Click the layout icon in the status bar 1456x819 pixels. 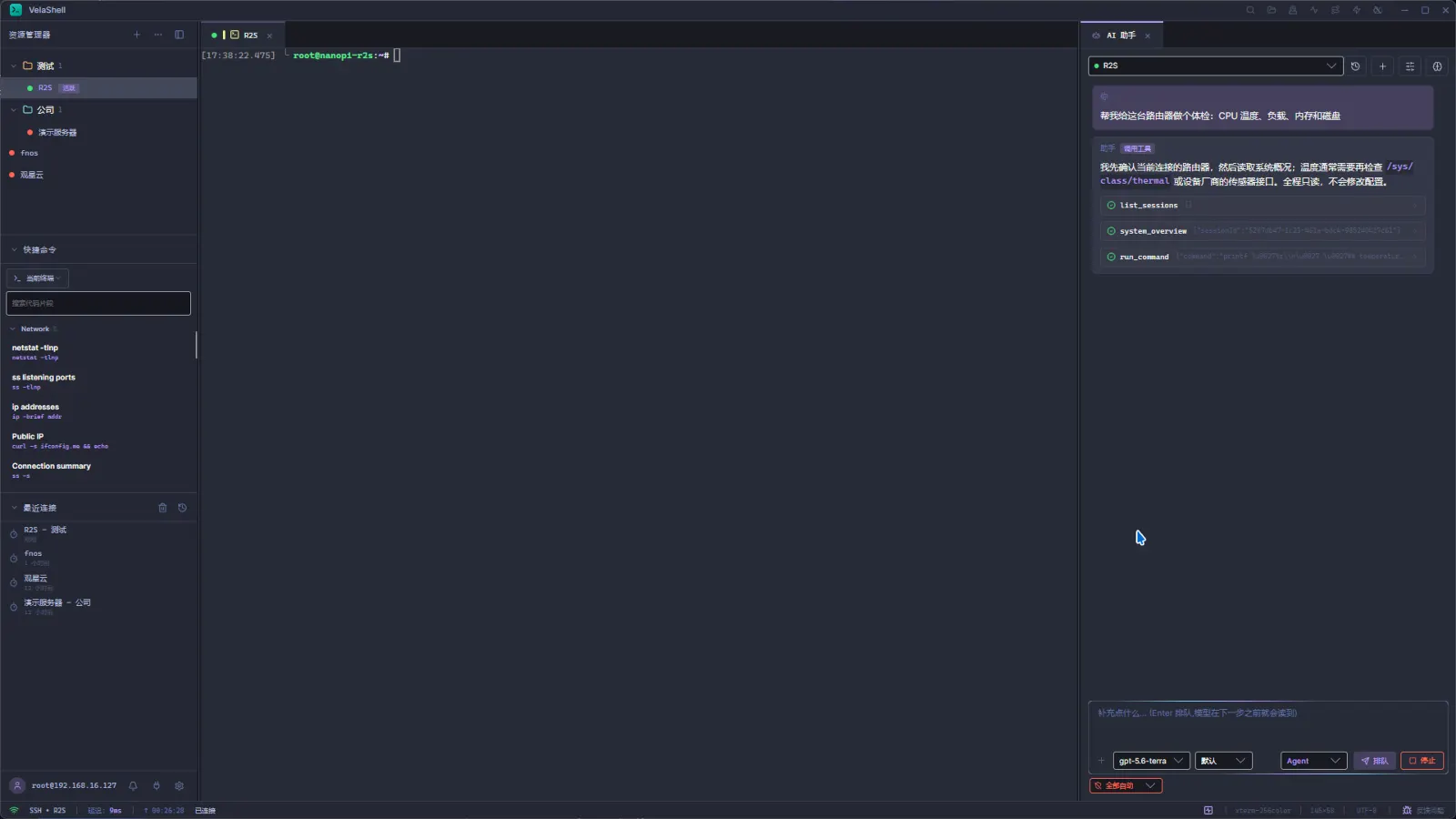tap(1208, 810)
